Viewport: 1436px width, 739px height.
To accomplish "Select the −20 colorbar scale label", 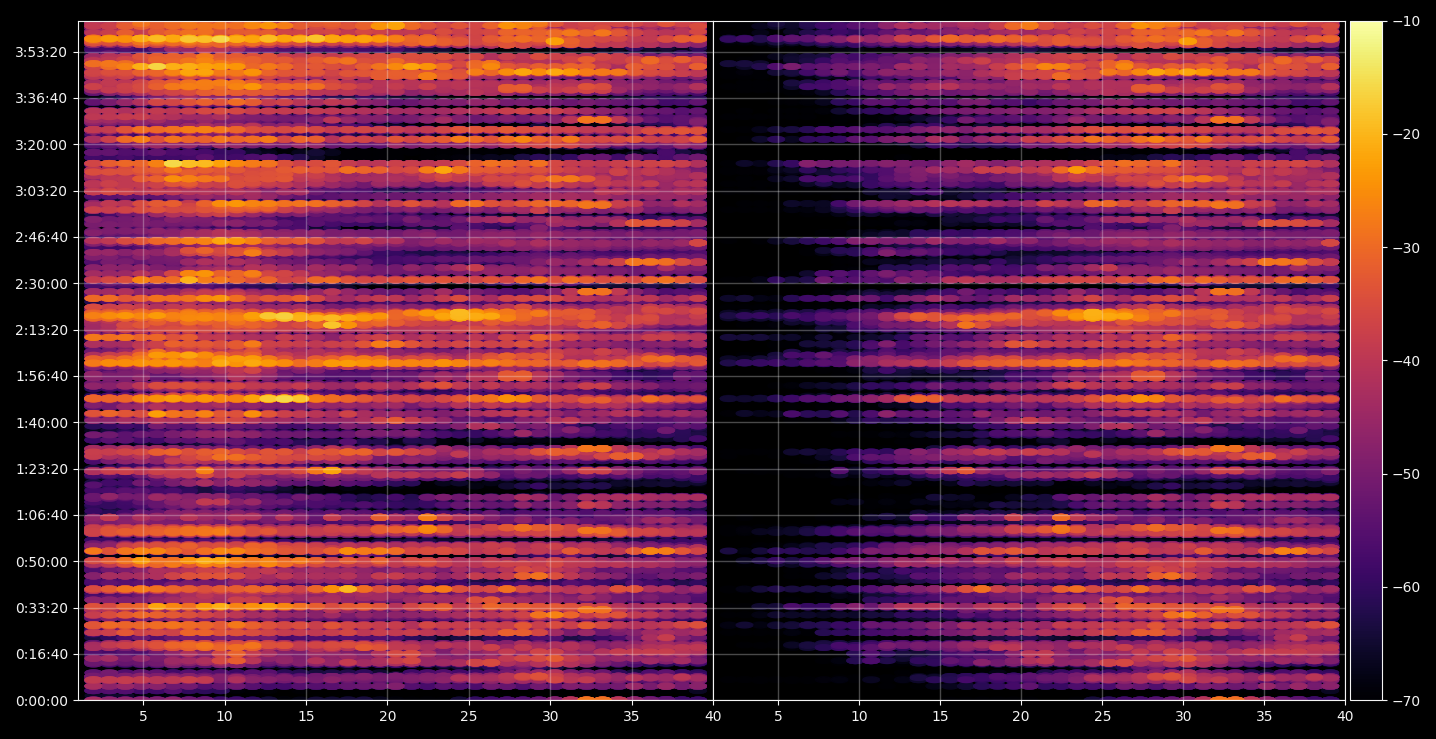I will 1405,134.
